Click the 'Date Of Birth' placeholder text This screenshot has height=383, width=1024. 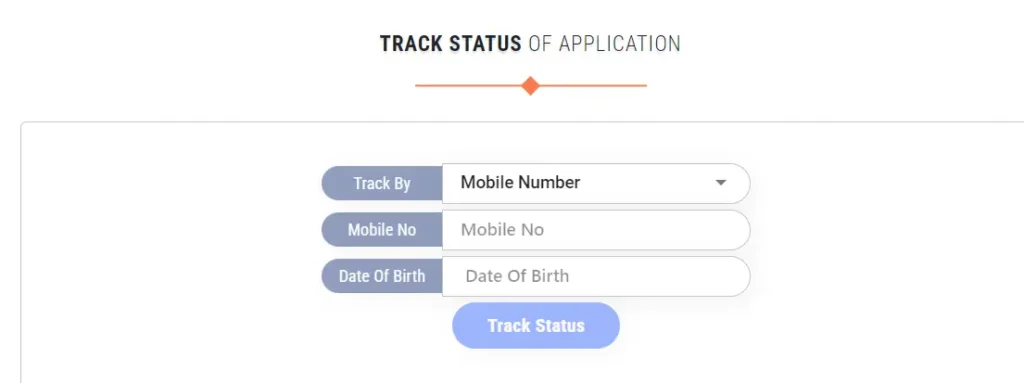(x=517, y=276)
